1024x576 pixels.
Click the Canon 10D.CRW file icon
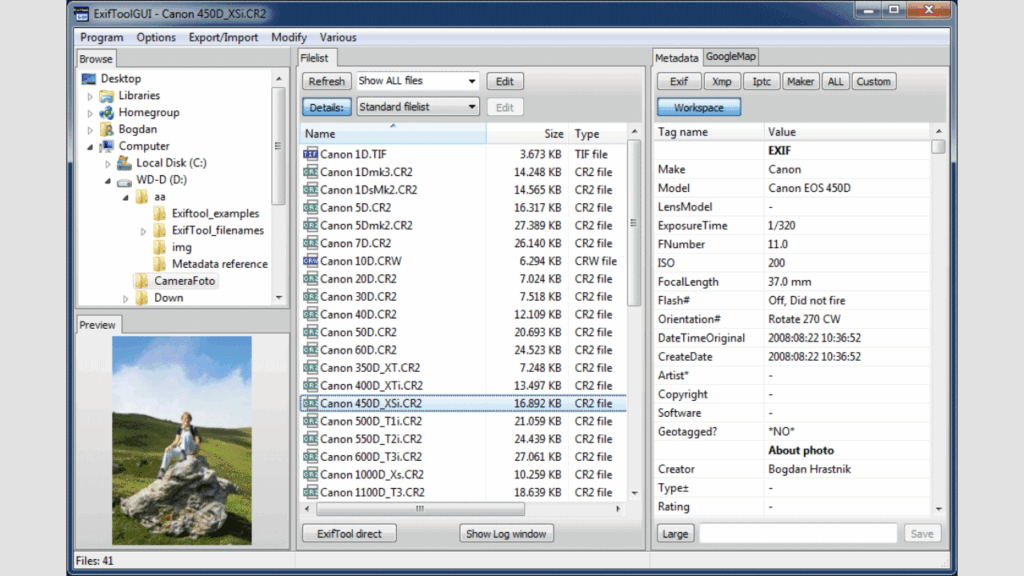click(x=310, y=261)
